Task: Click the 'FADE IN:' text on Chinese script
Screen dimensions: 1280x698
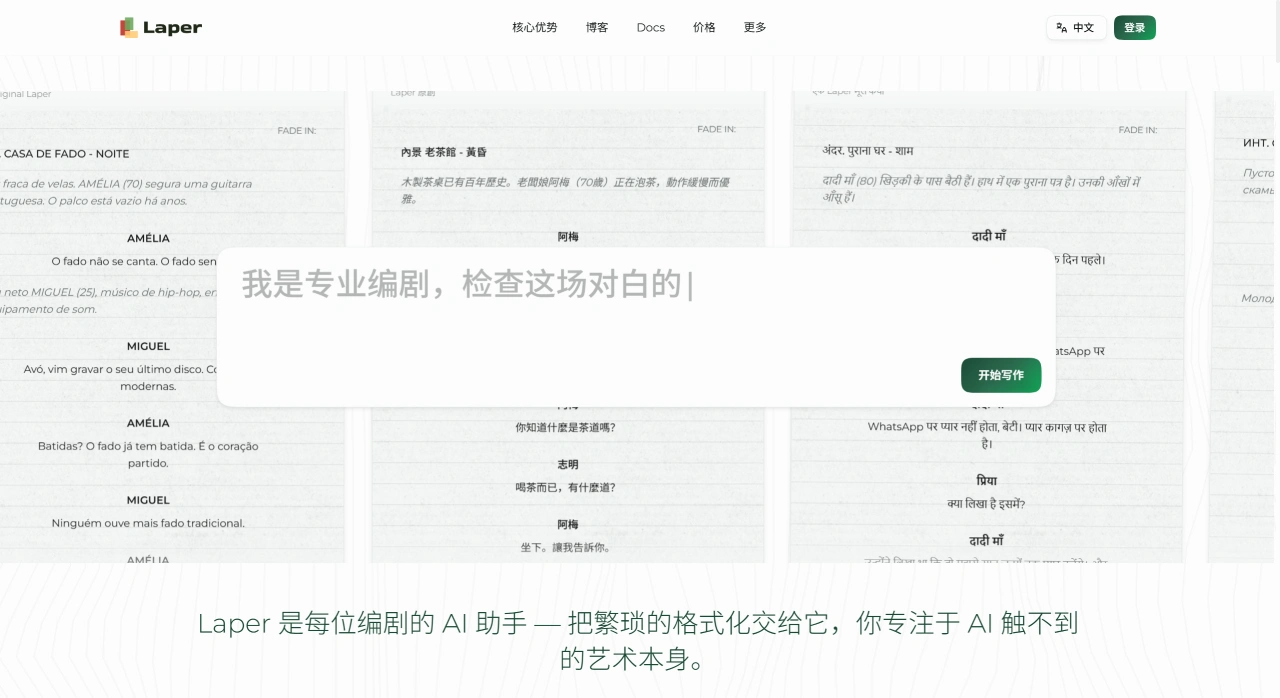Action: click(716, 129)
